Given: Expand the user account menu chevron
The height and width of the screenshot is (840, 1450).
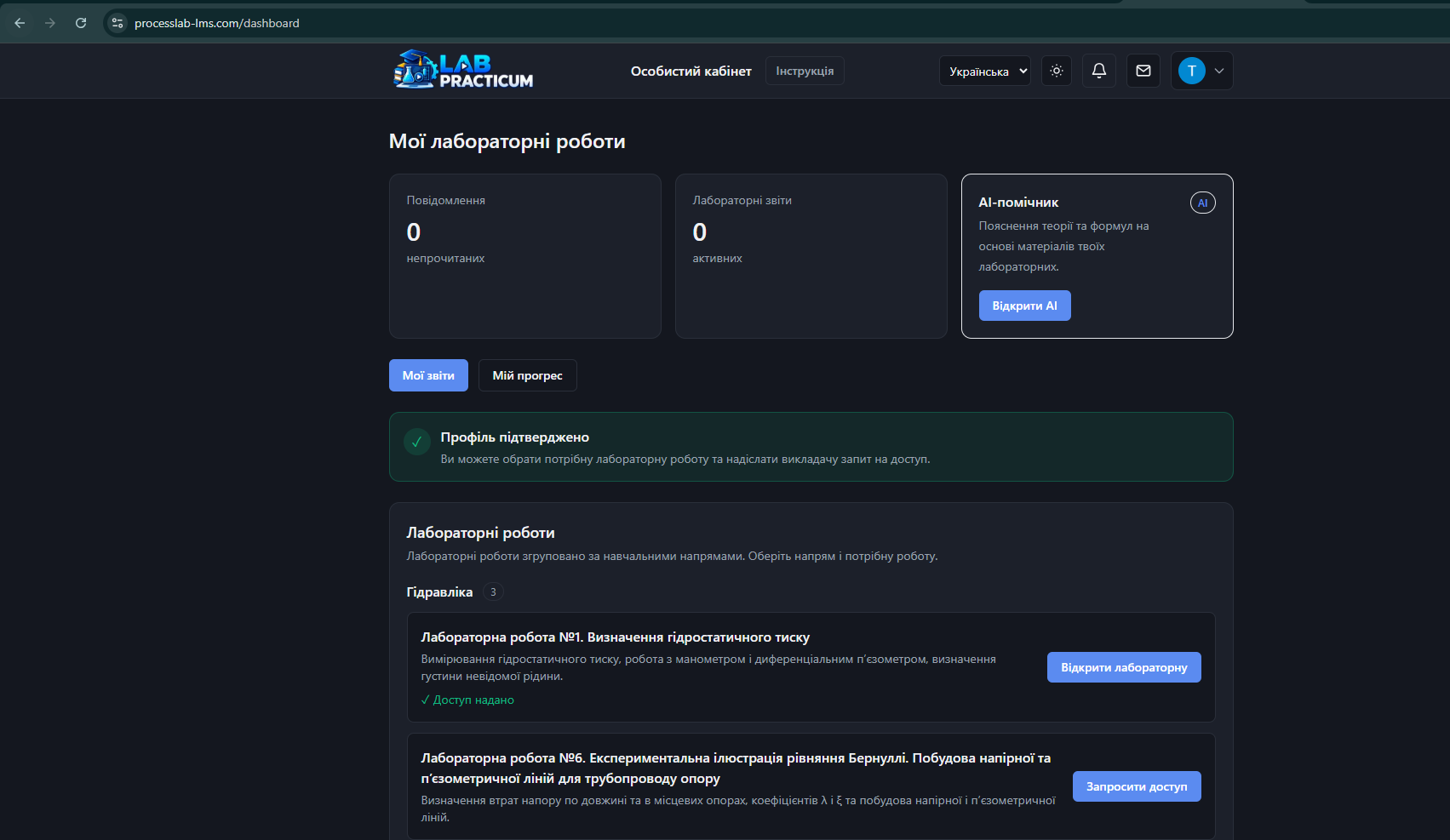Looking at the screenshot, I should [1219, 71].
